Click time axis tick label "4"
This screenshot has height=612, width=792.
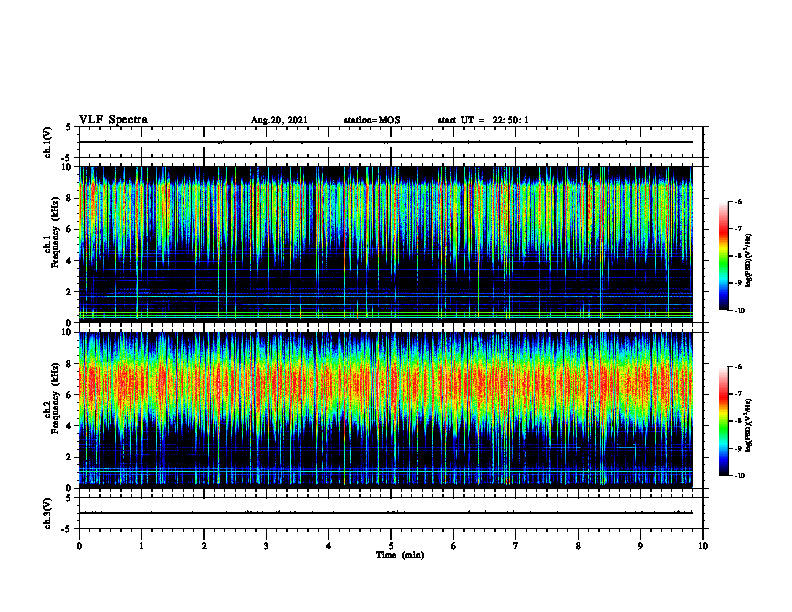tap(328, 546)
